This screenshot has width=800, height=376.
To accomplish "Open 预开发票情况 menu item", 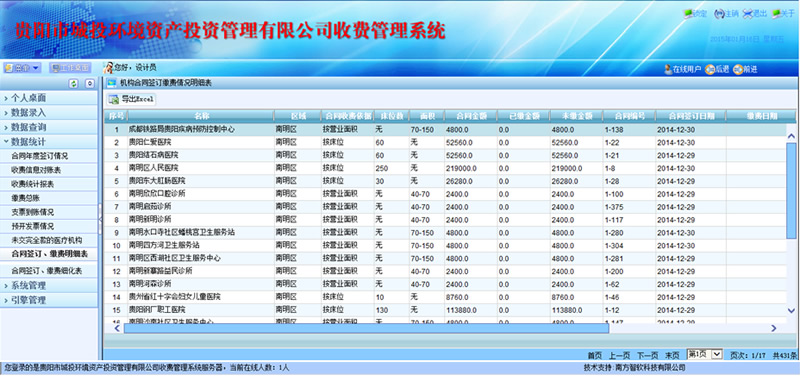I will click(x=49, y=225).
